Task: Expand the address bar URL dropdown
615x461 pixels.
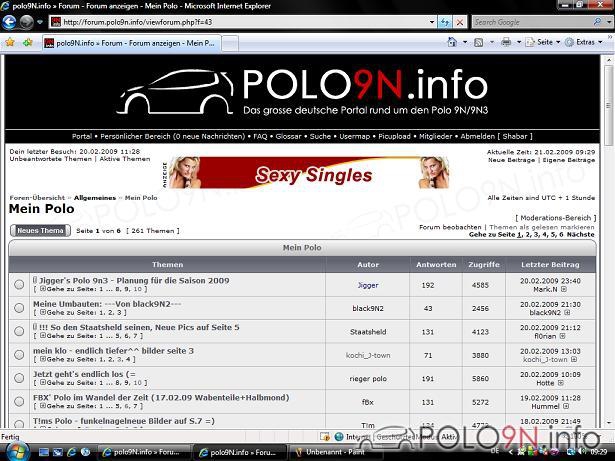Action: click(x=432, y=22)
